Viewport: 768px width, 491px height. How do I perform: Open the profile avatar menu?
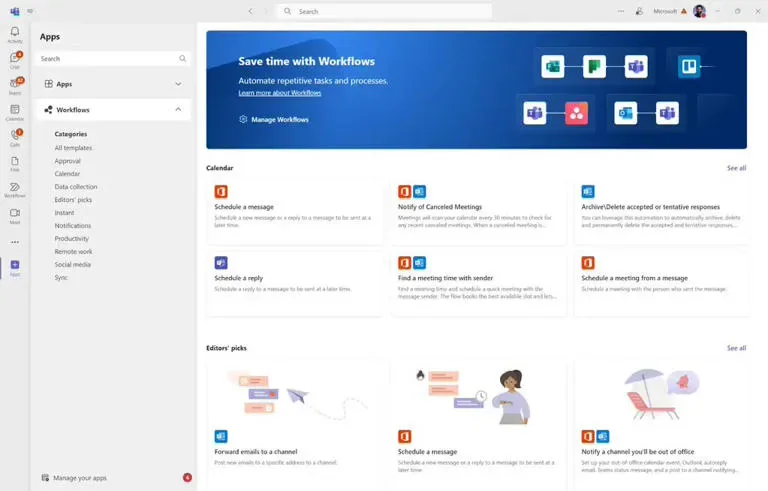coord(699,11)
